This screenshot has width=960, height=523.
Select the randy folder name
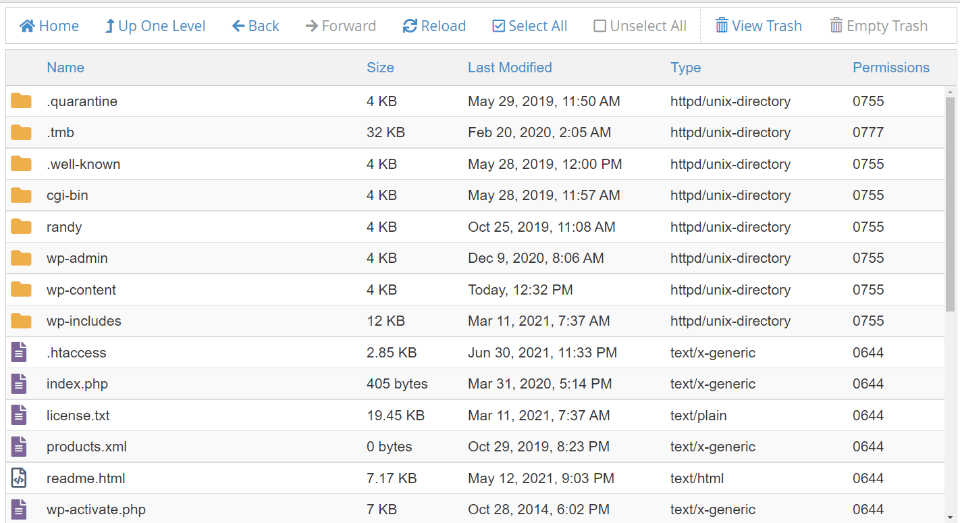(64, 227)
